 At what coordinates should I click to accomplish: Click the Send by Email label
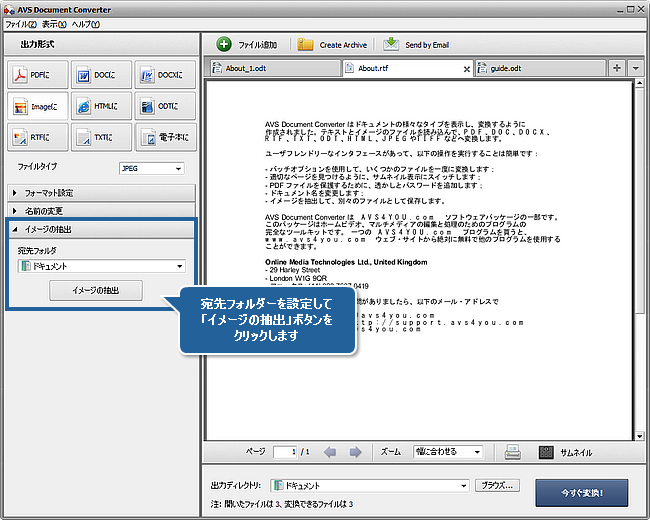pyautogui.click(x=427, y=45)
